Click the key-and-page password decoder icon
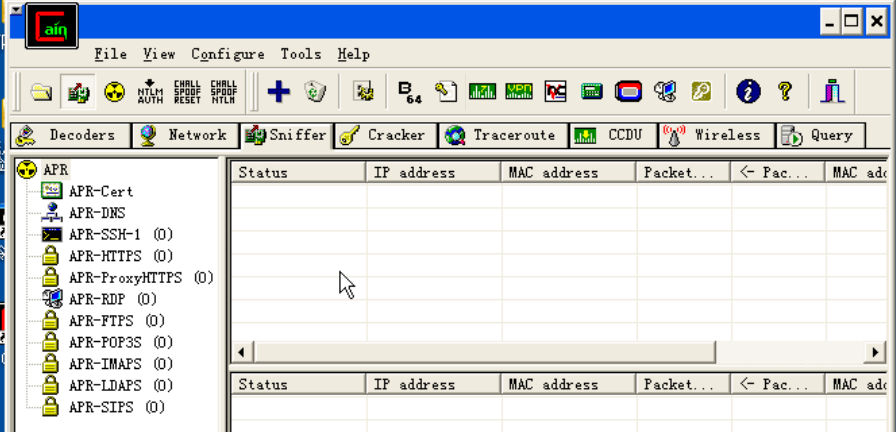 pos(446,91)
